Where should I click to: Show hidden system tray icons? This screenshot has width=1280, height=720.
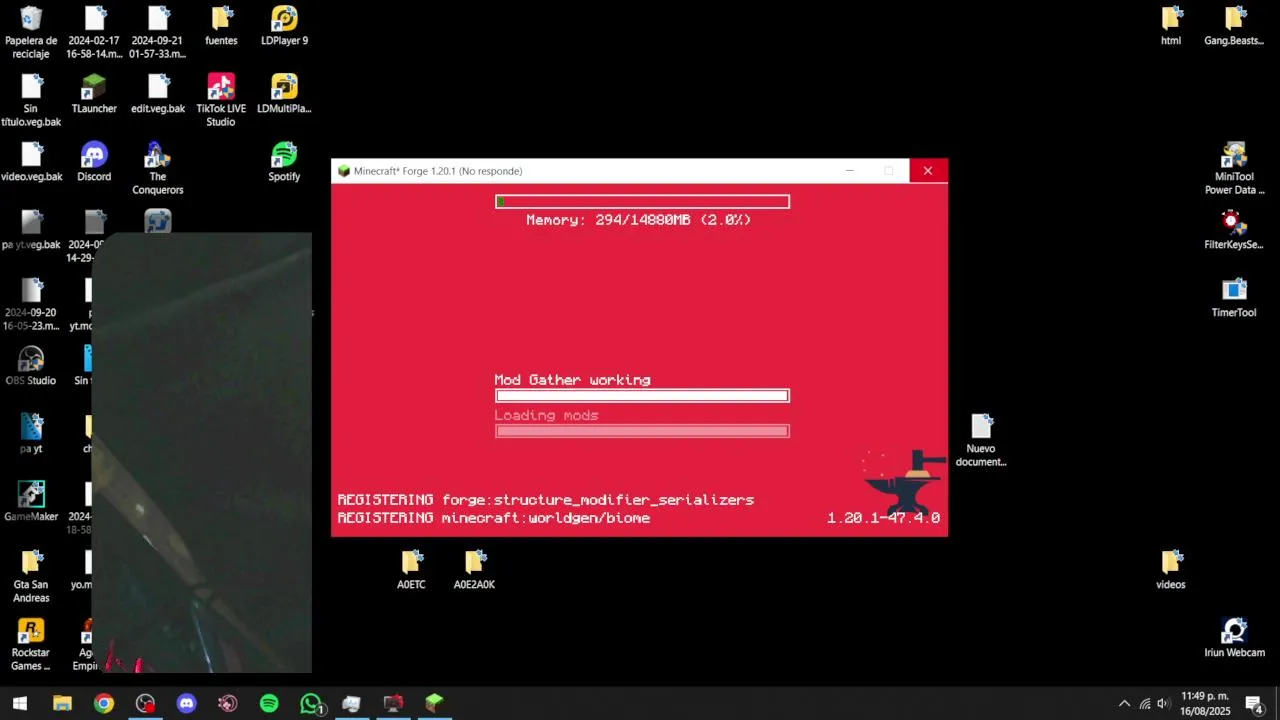(1124, 704)
